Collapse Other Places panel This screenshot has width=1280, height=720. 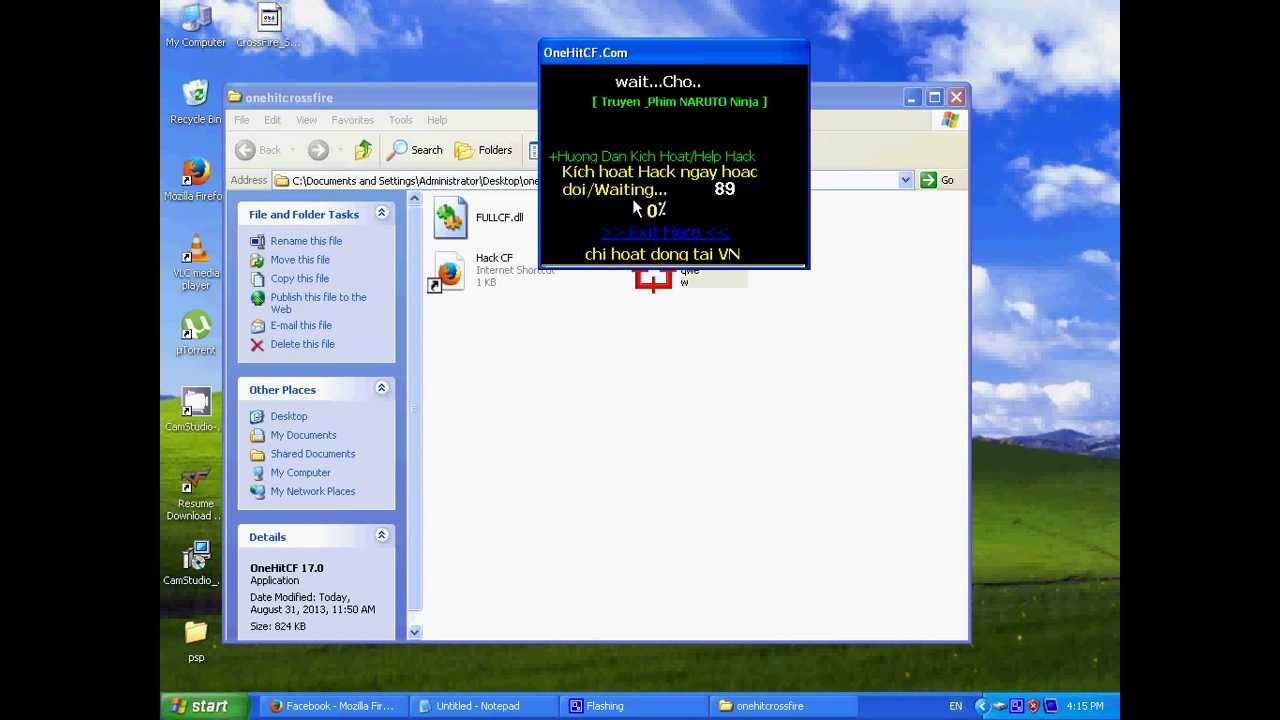click(381, 388)
